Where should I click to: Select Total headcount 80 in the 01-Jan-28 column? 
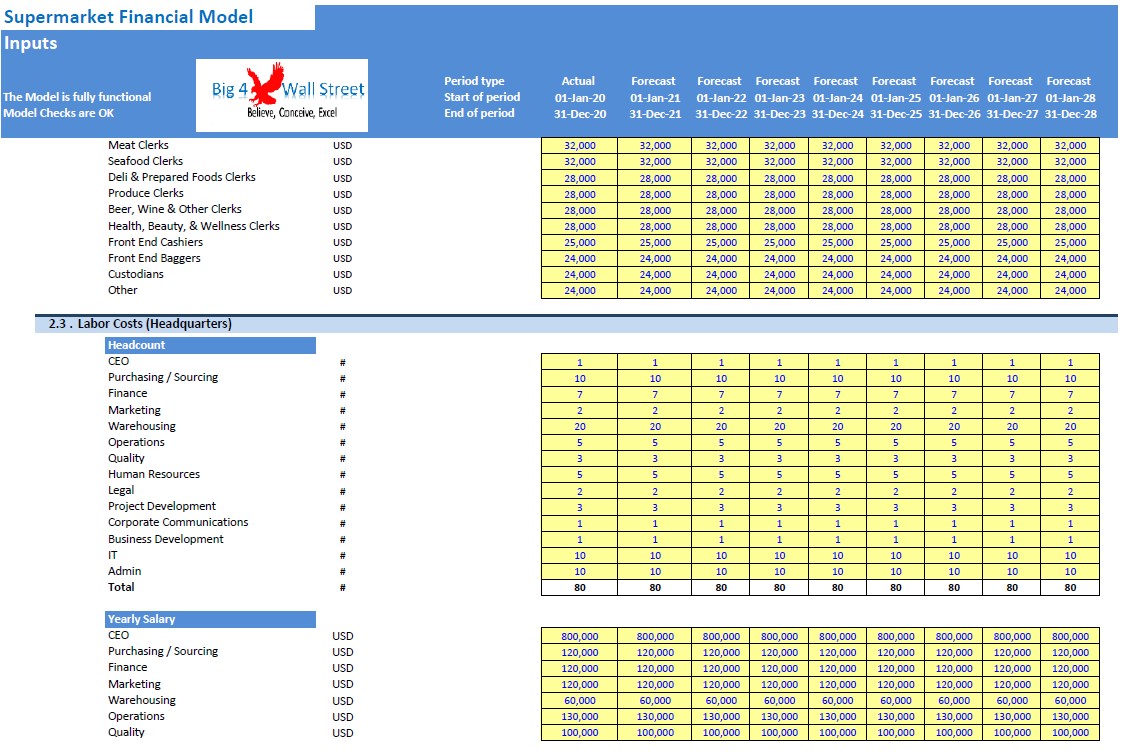tap(1070, 588)
